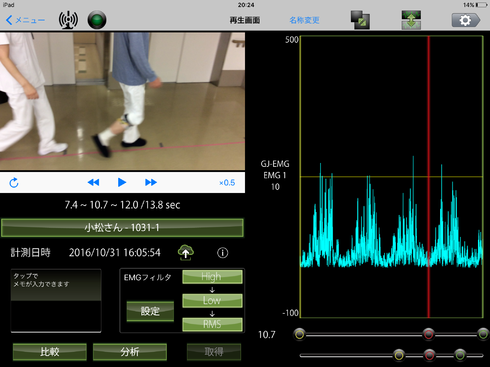The height and width of the screenshot is (367, 490).
Task: Select red position handle on upper slider
Action: click(x=429, y=334)
